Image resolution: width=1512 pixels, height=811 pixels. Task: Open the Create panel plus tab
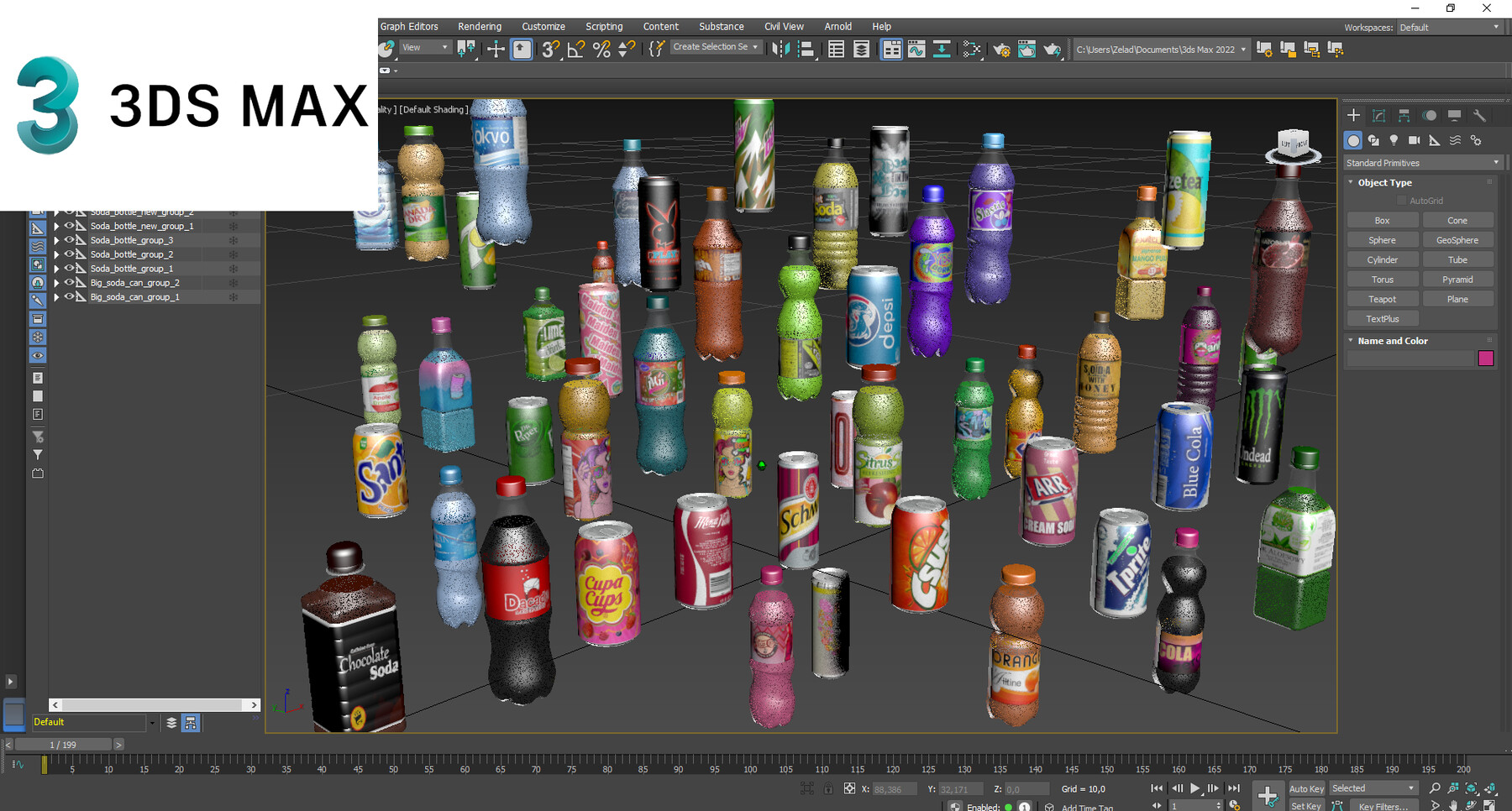(x=1353, y=115)
